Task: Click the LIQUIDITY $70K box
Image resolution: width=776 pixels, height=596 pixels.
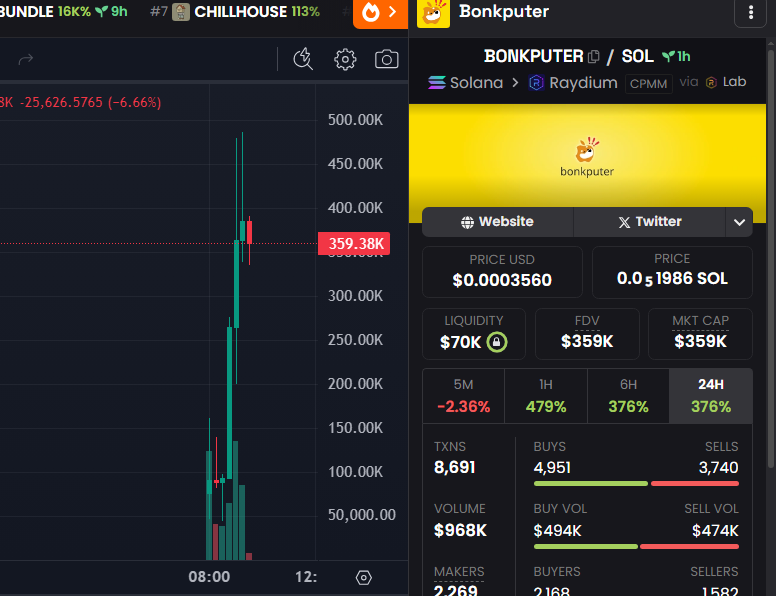Action: (474, 334)
